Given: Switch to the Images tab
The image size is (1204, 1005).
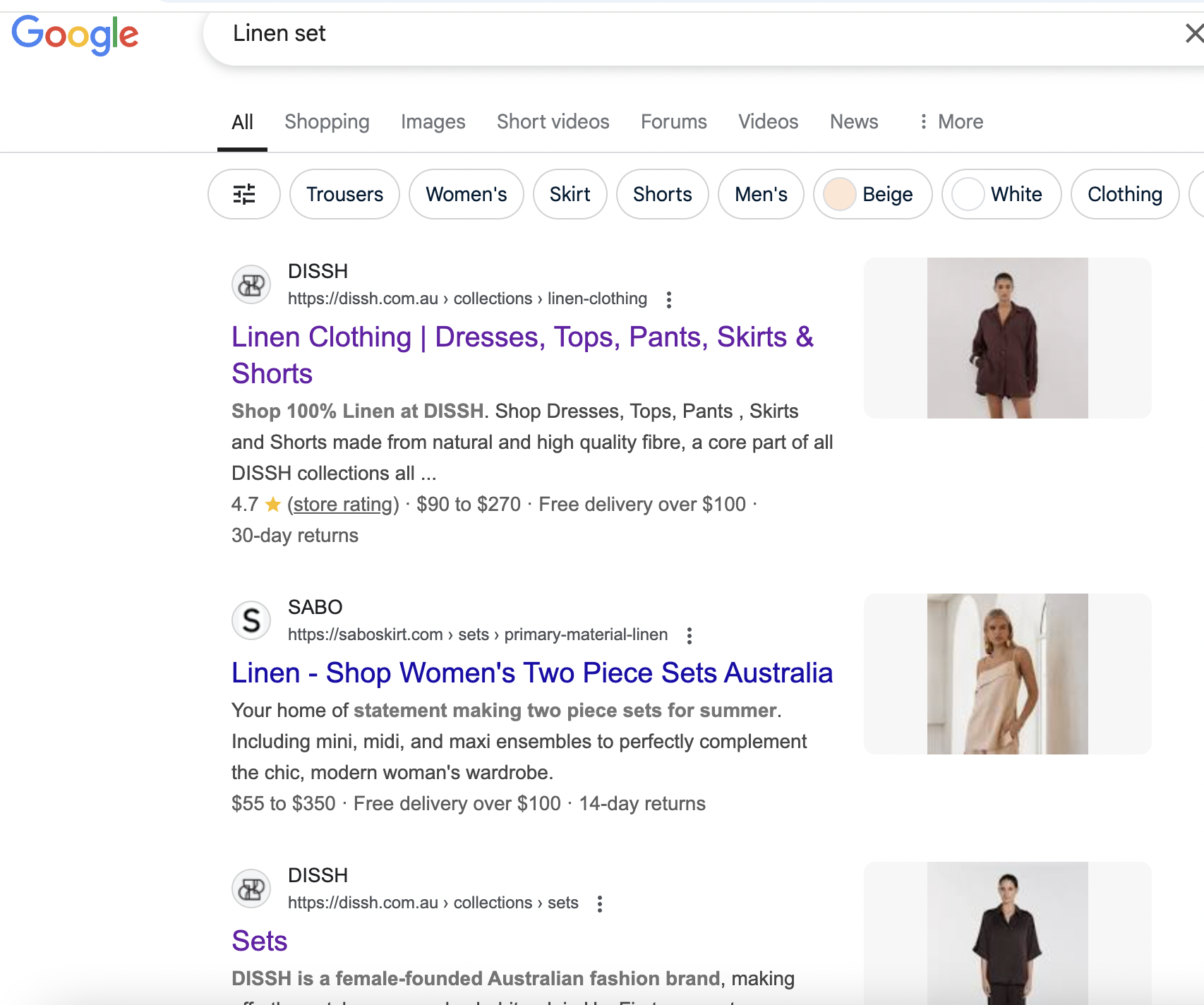Looking at the screenshot, I should tap(433, 121).
